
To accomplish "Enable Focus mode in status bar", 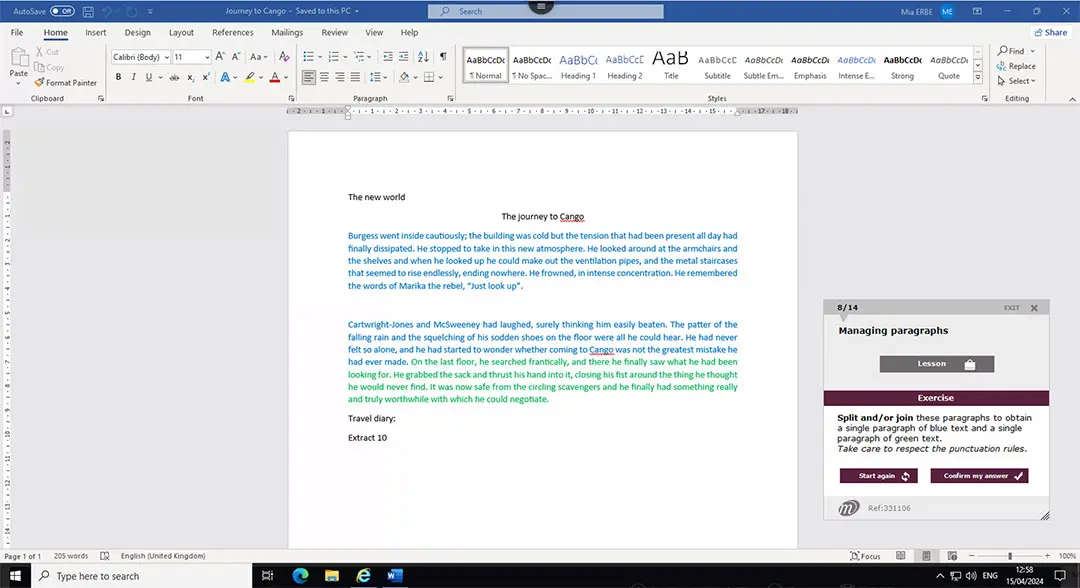I will 864,556.
